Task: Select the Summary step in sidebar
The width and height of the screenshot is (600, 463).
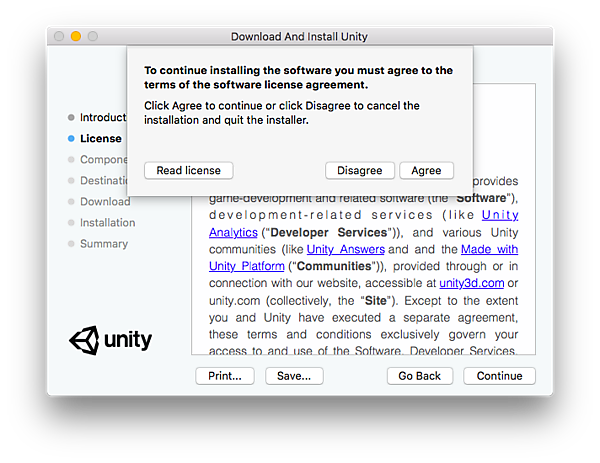Action: pyautogui.click(x=104, y=244)
